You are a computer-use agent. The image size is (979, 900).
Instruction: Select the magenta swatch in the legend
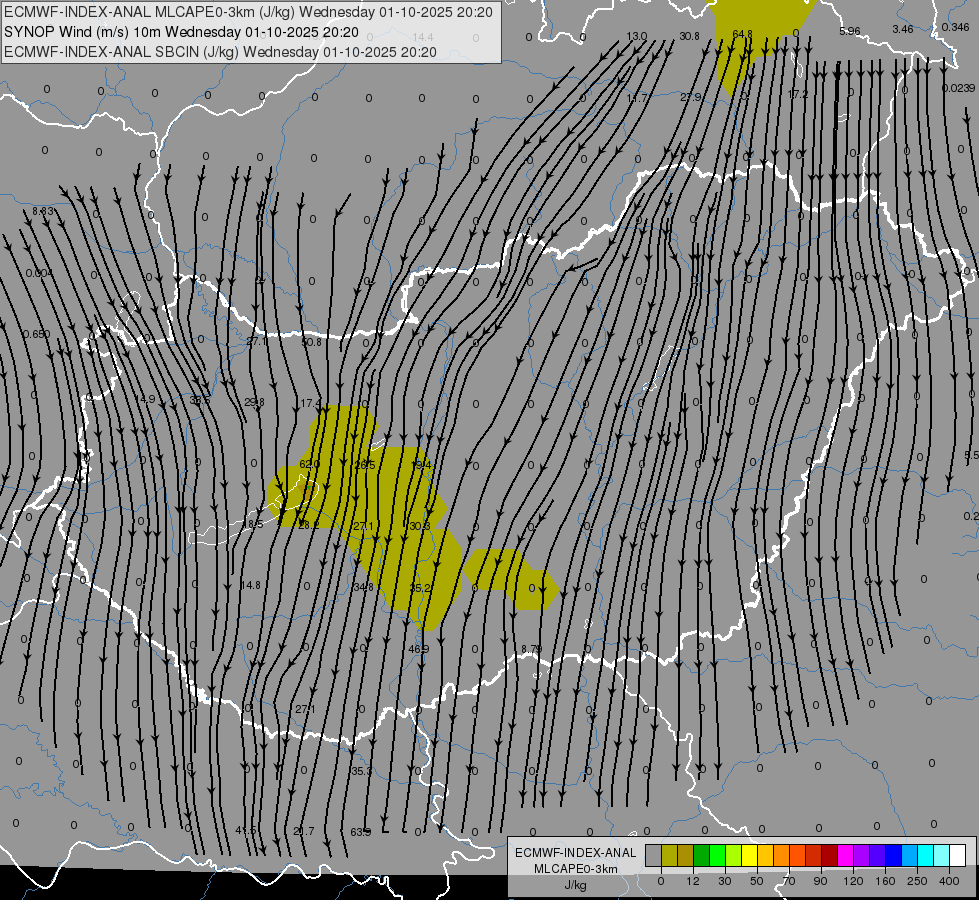pyautogui.click(x=845, y=855)
